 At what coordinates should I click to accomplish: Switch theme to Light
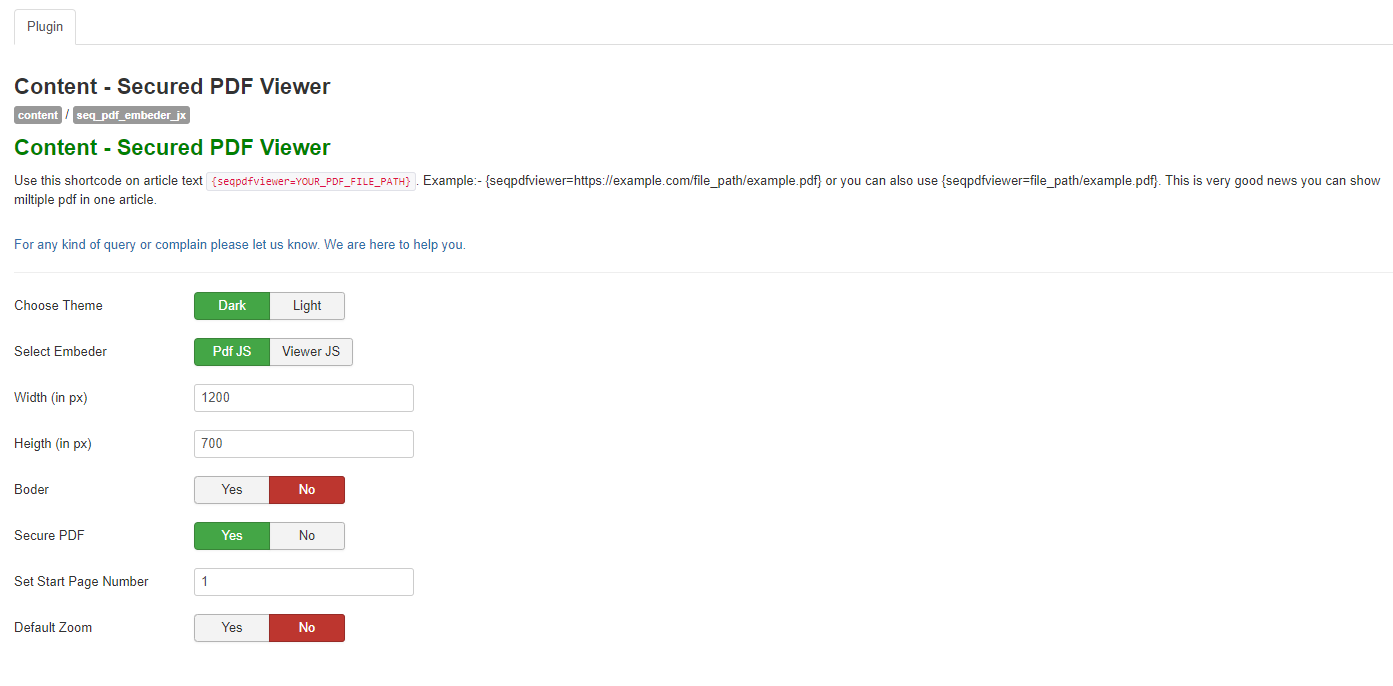[307, 306]
